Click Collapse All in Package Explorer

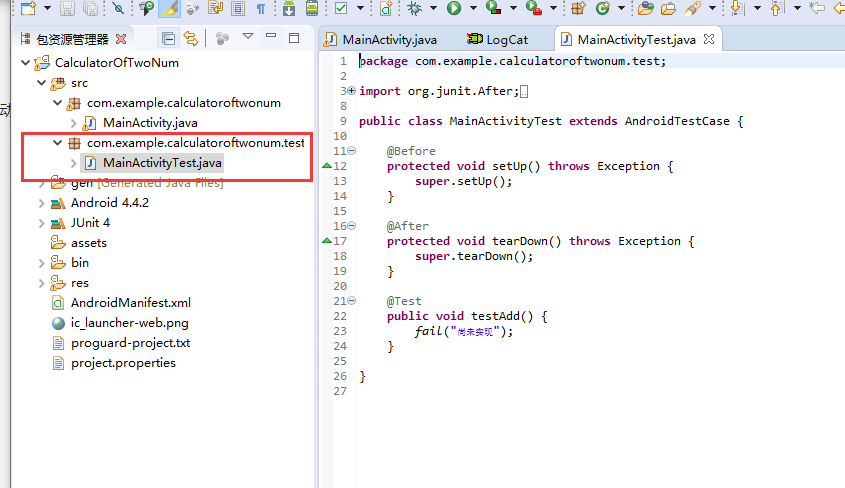tap(168, 38)
